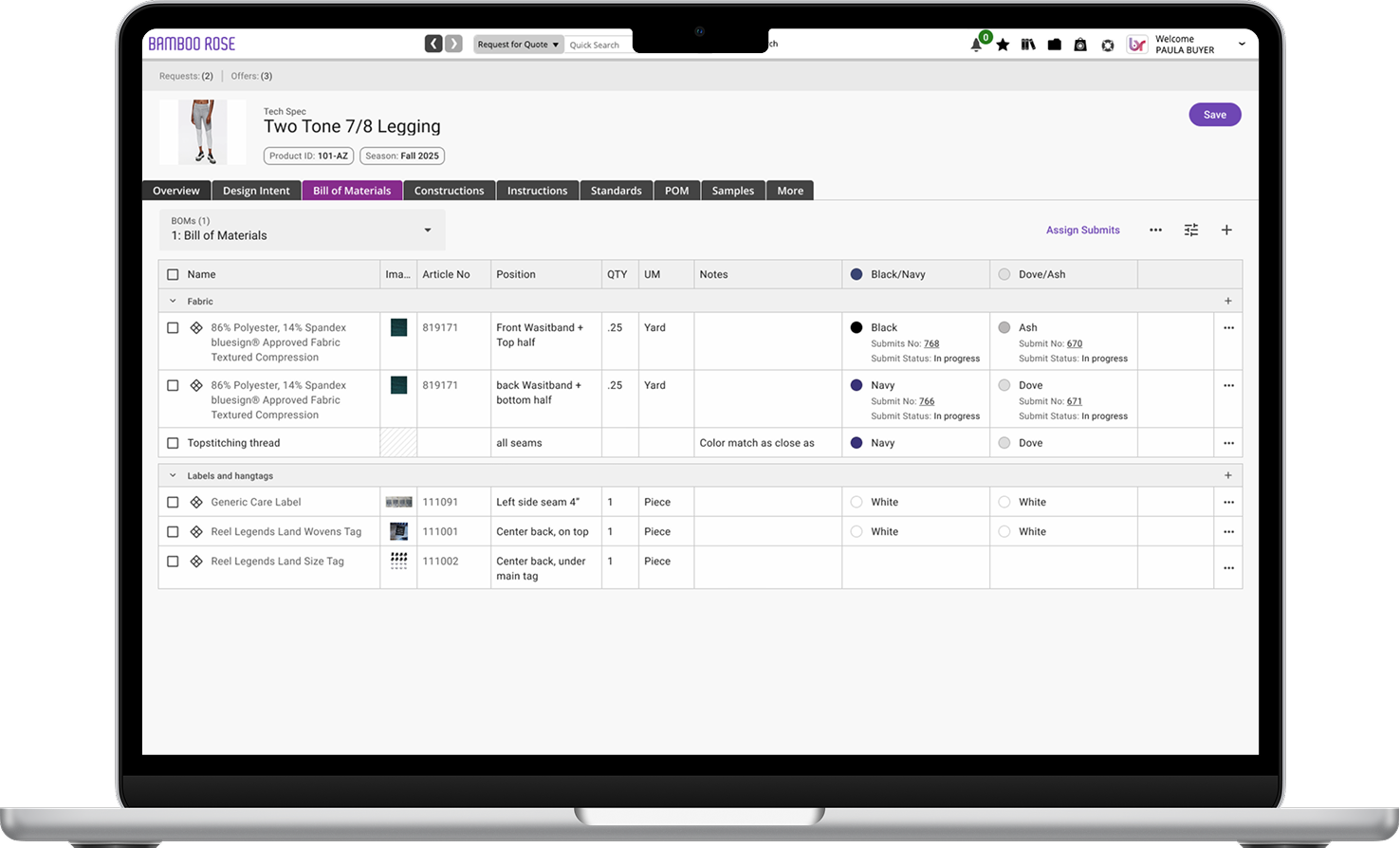
Task: Click library icon of Reel Legends Land Wovens Tag
Action: point(196,531)
